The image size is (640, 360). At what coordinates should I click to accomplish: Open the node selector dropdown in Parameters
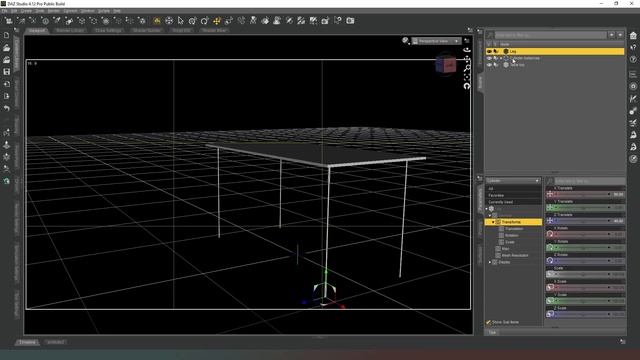pyautogui.click(x=513, y=180)
